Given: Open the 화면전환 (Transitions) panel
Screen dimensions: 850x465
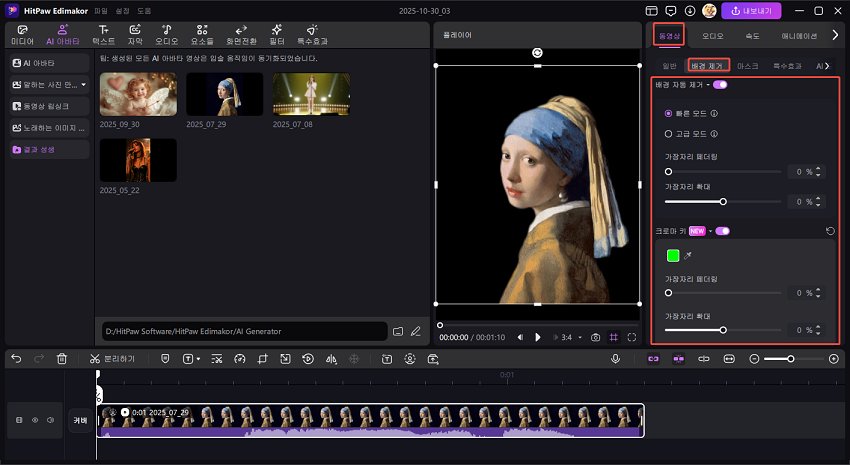Looking at the screenshot, I should coord(241,35).
